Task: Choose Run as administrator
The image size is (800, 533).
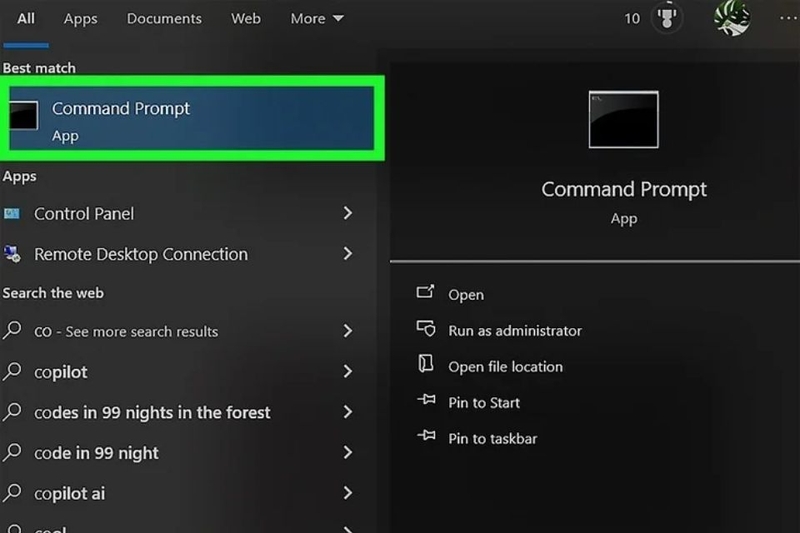Action: pyautogui.click(x=515, y=331)
